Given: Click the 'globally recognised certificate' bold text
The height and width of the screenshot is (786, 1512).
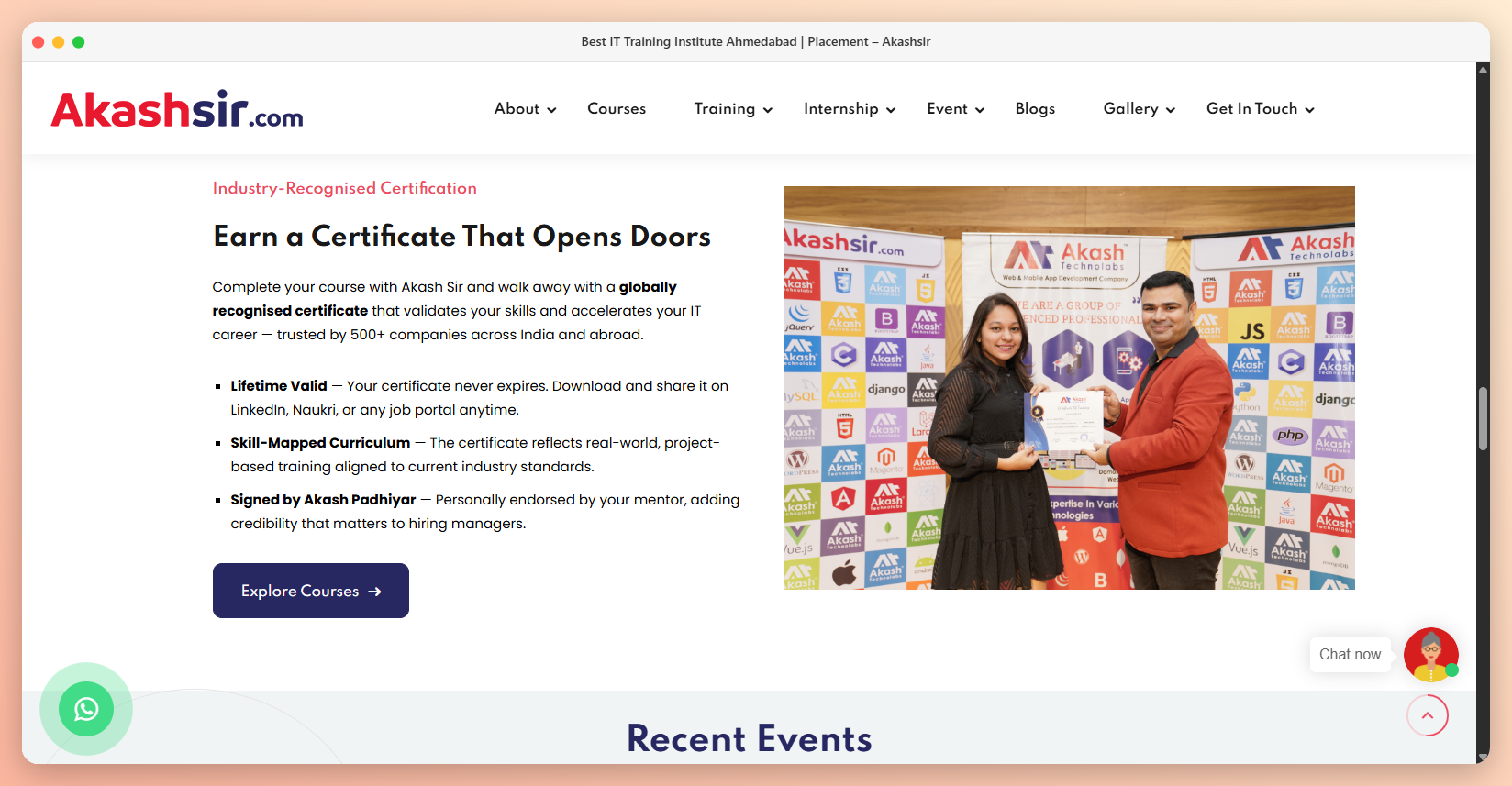Looking at the screenshot, I should tap(445, 299).
